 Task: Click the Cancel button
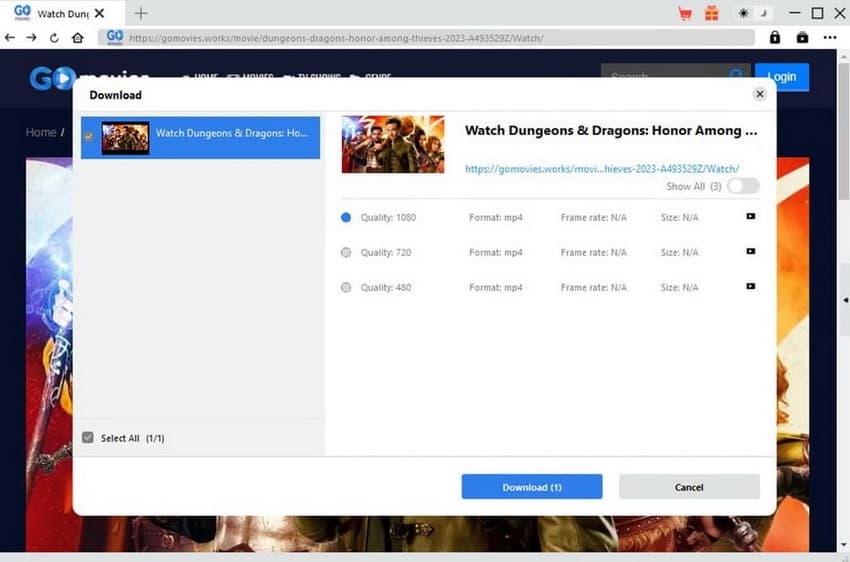(689, 487)
